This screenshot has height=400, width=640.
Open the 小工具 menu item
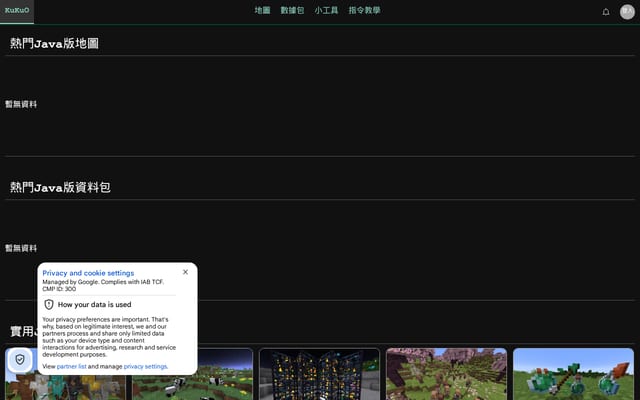pos(326,10)
